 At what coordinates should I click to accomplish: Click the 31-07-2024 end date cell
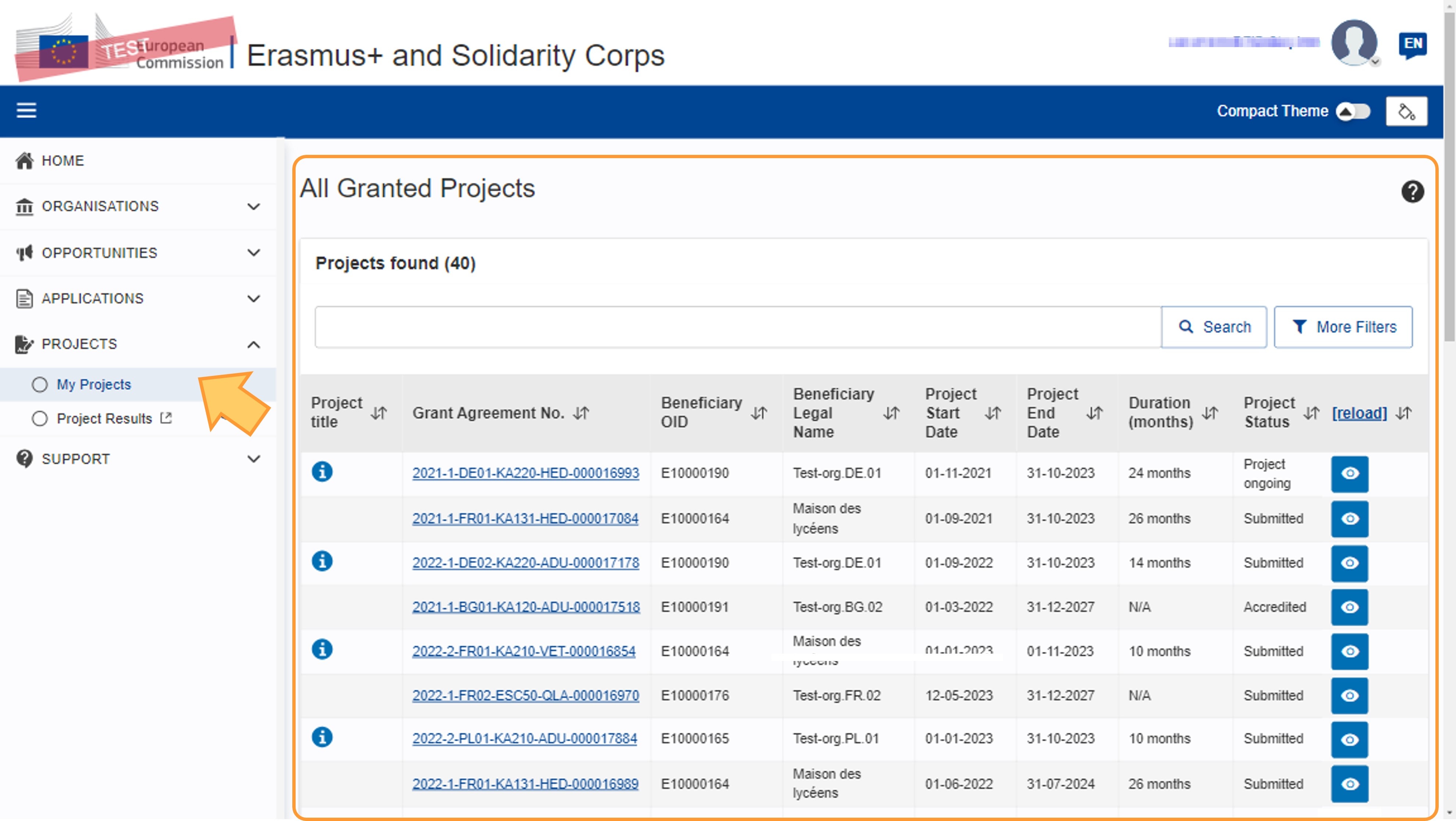1061,784
